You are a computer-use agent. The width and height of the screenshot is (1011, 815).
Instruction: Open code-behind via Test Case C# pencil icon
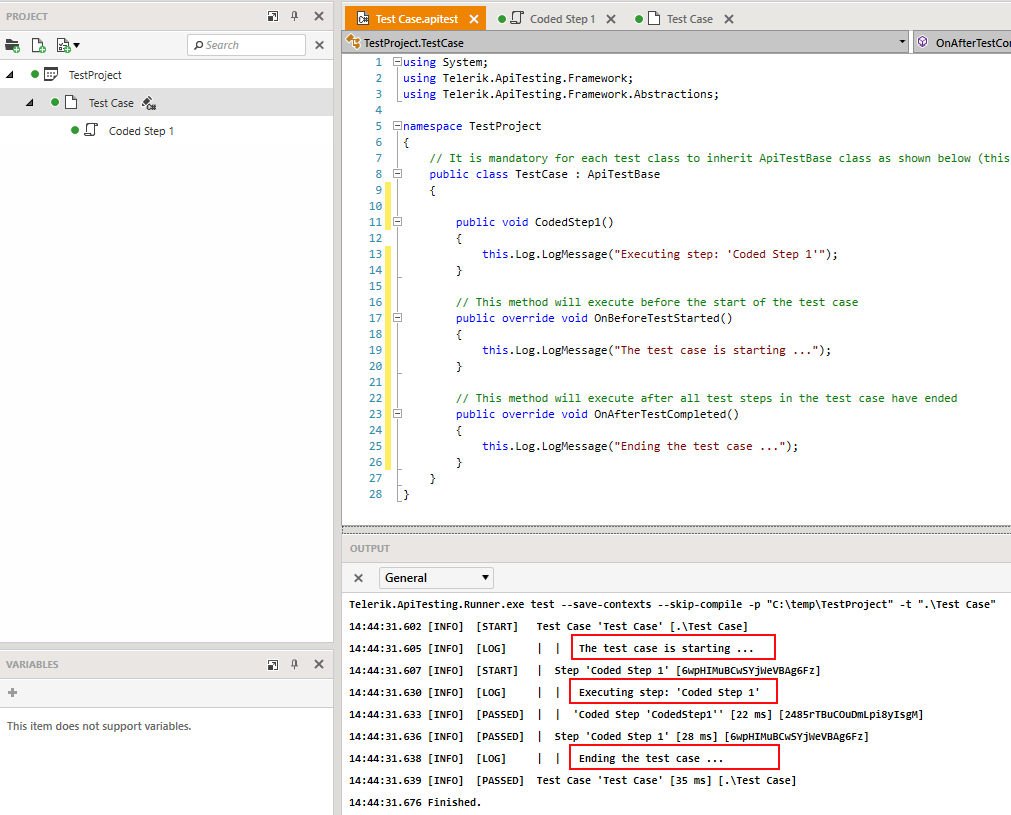click(149, 103)
